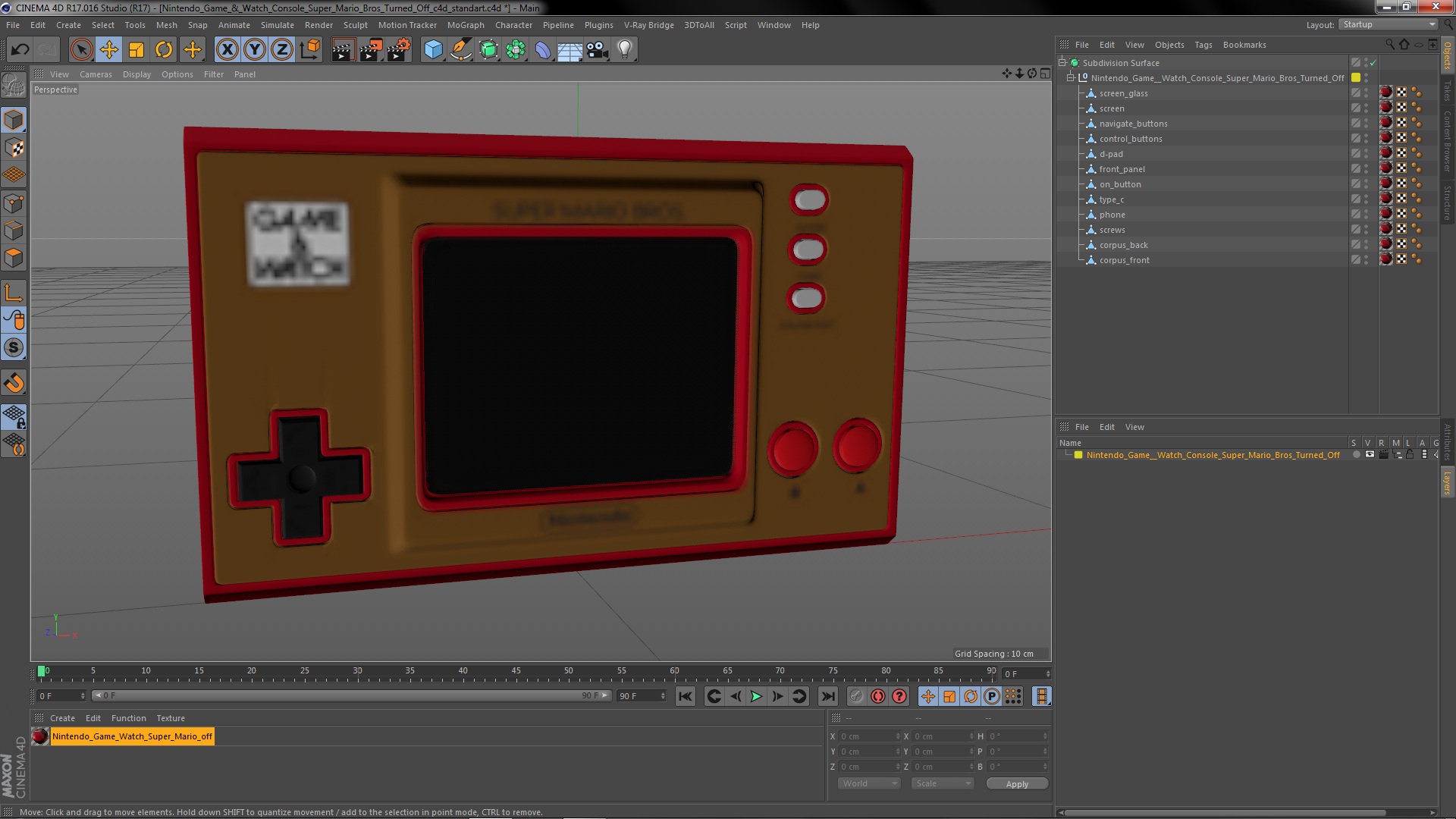
Task: Click Record Active Objects key button
Action: pyautogui.click(x=856, y=696)
